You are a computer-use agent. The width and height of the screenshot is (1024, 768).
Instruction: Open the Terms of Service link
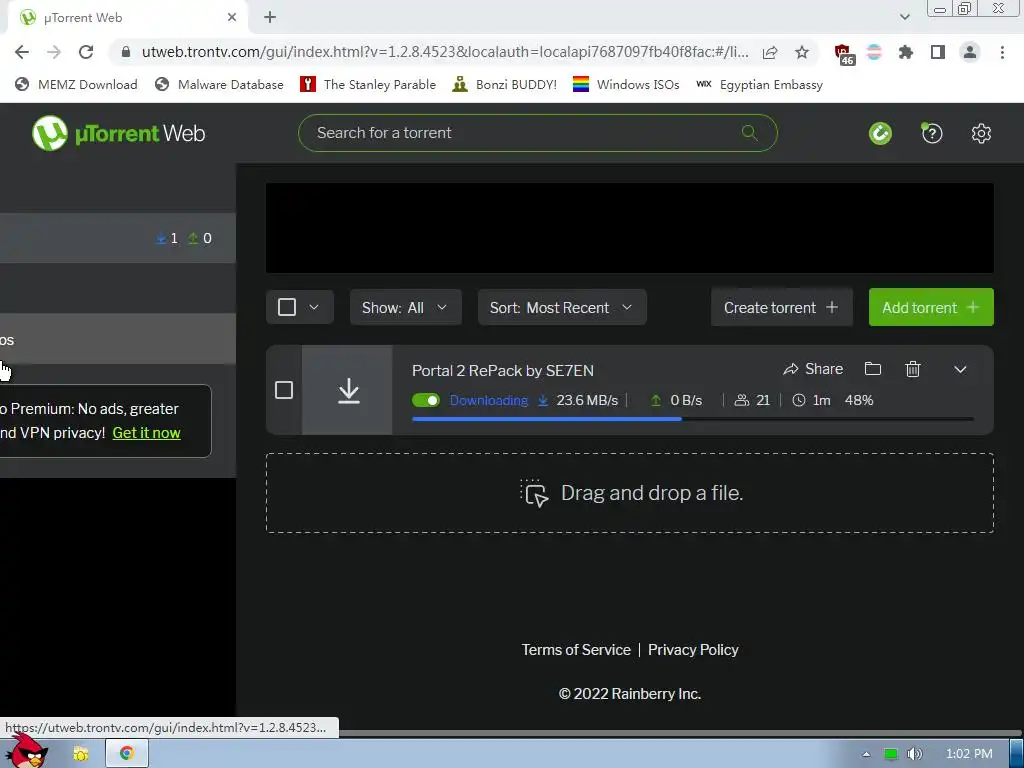(x=576, y=650)
